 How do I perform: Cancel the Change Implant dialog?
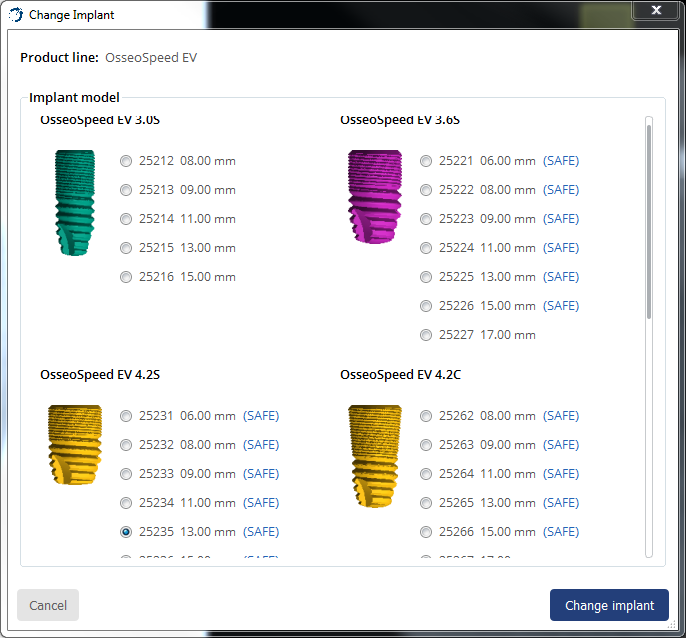(48, 605)
